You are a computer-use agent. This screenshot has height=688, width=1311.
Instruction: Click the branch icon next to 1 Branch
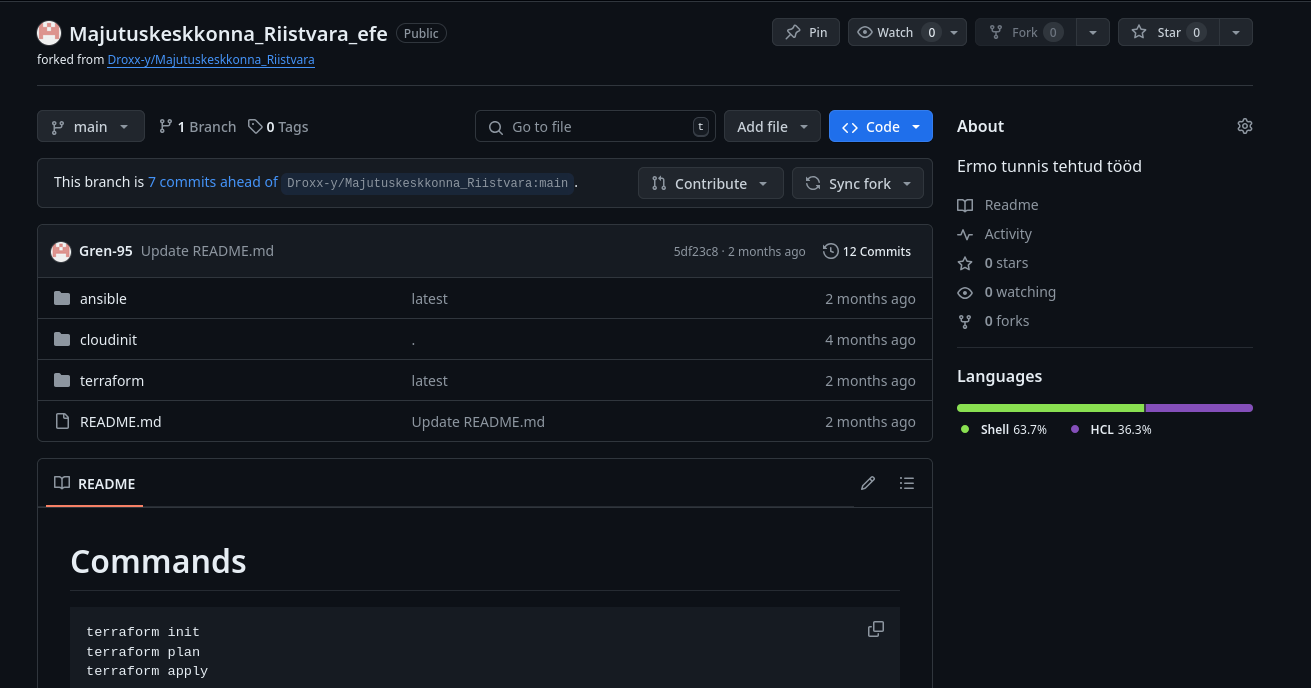coord(165,127)
